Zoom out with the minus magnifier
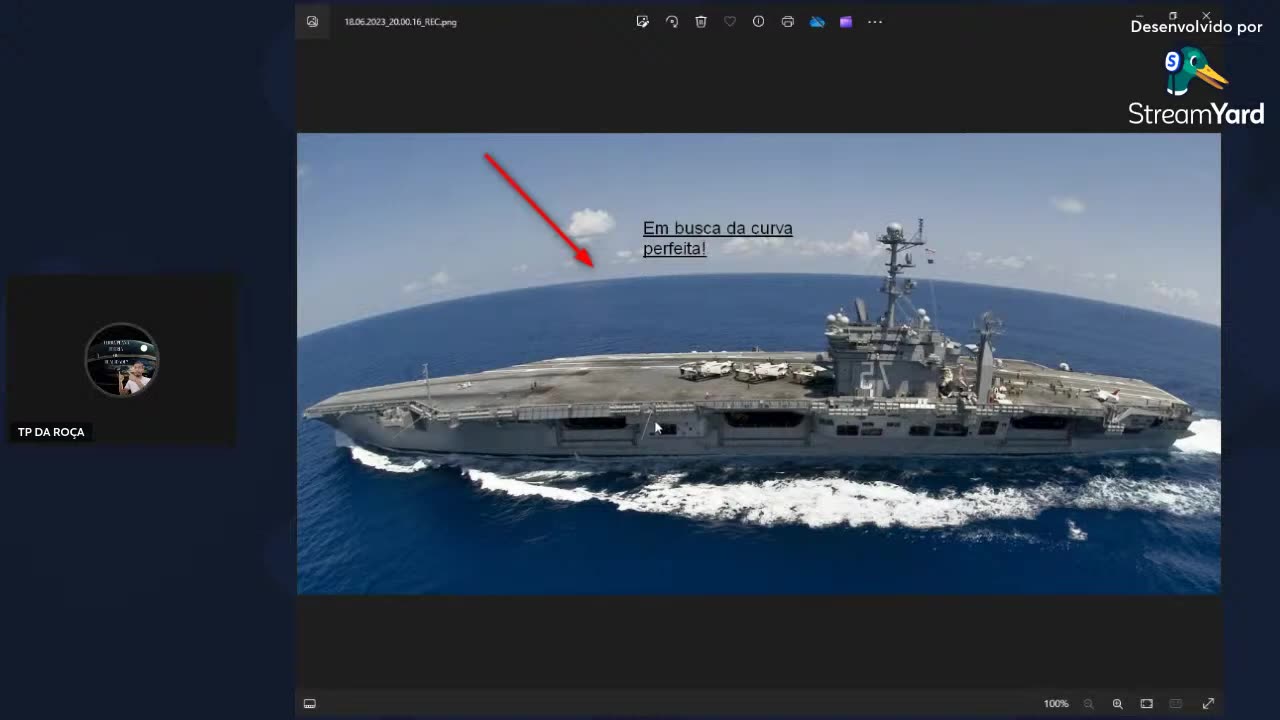The image size is (1280, 720). click(x=1089, y=704)
